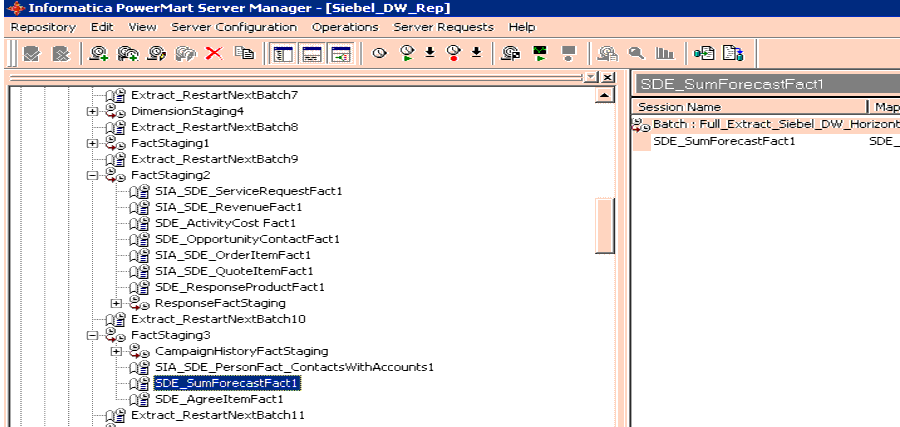
Task: Select SIA_SDE_OrderItemFact1 session
Action: (233, 255)
